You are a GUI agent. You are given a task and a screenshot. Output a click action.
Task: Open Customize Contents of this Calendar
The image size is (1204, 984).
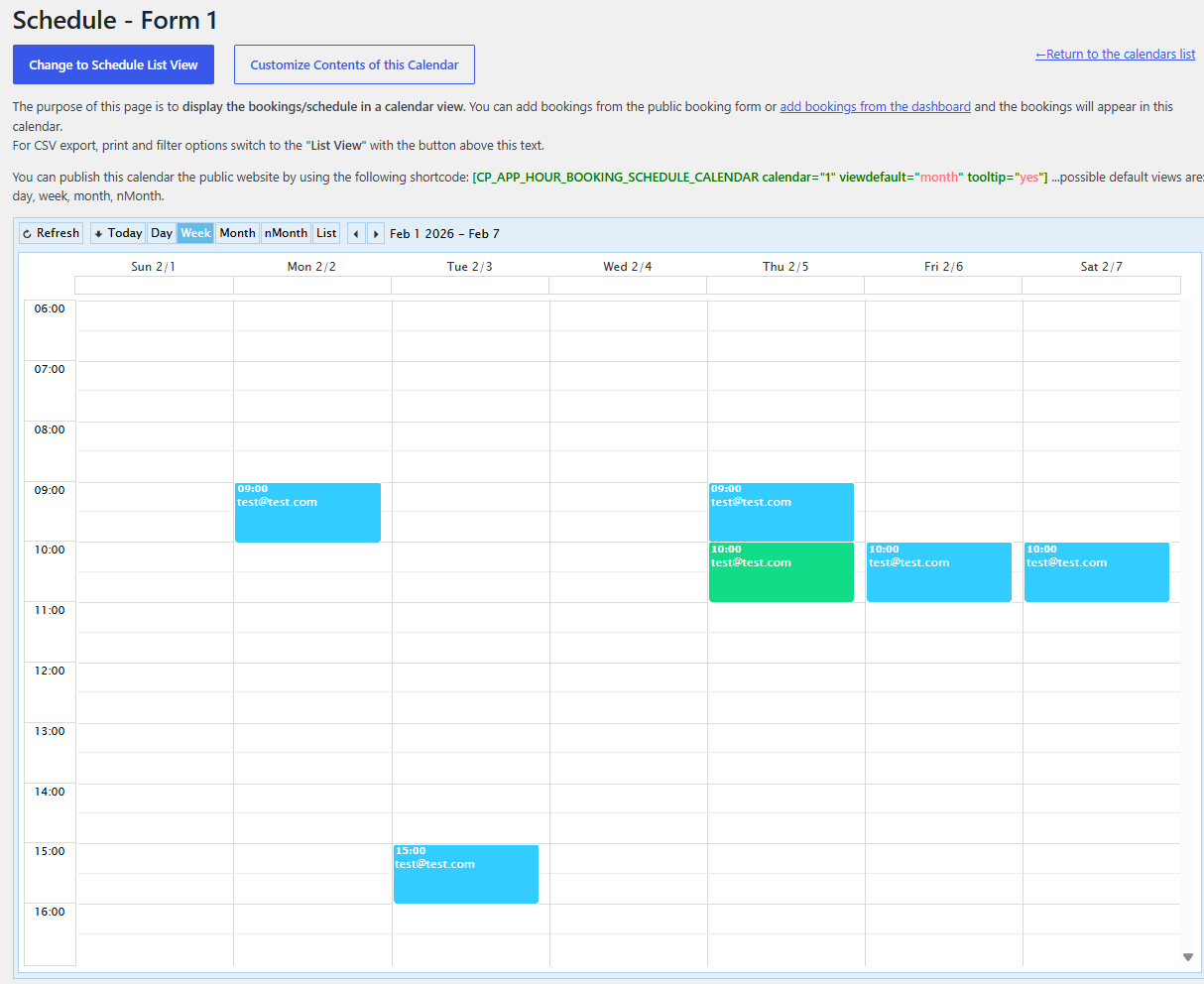[x=354, y=63]
